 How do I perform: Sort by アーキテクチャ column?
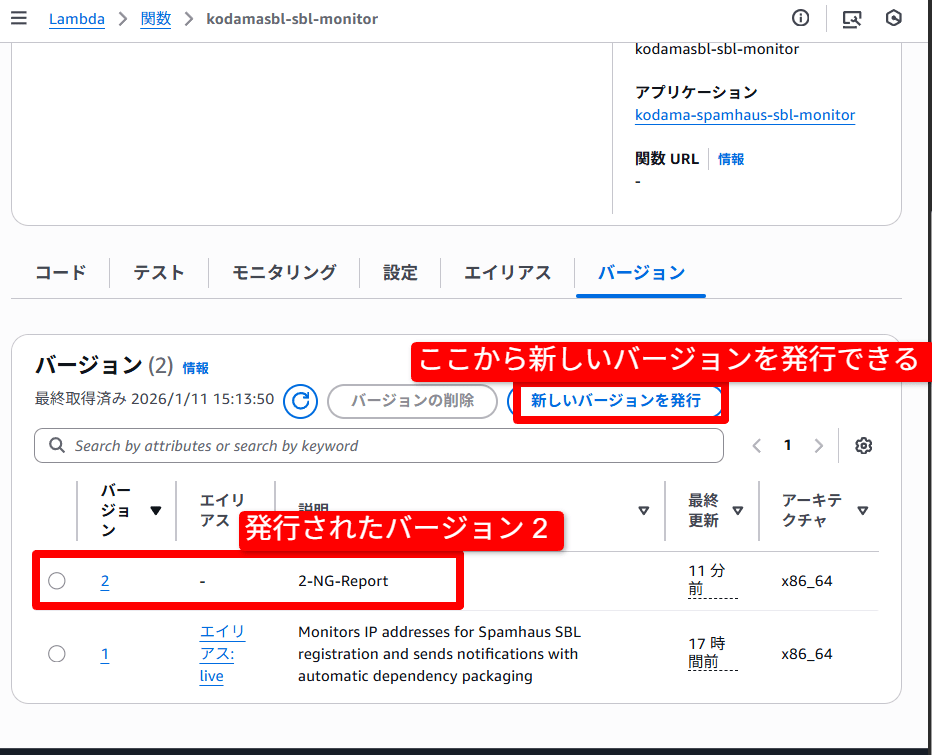(862, 510)
